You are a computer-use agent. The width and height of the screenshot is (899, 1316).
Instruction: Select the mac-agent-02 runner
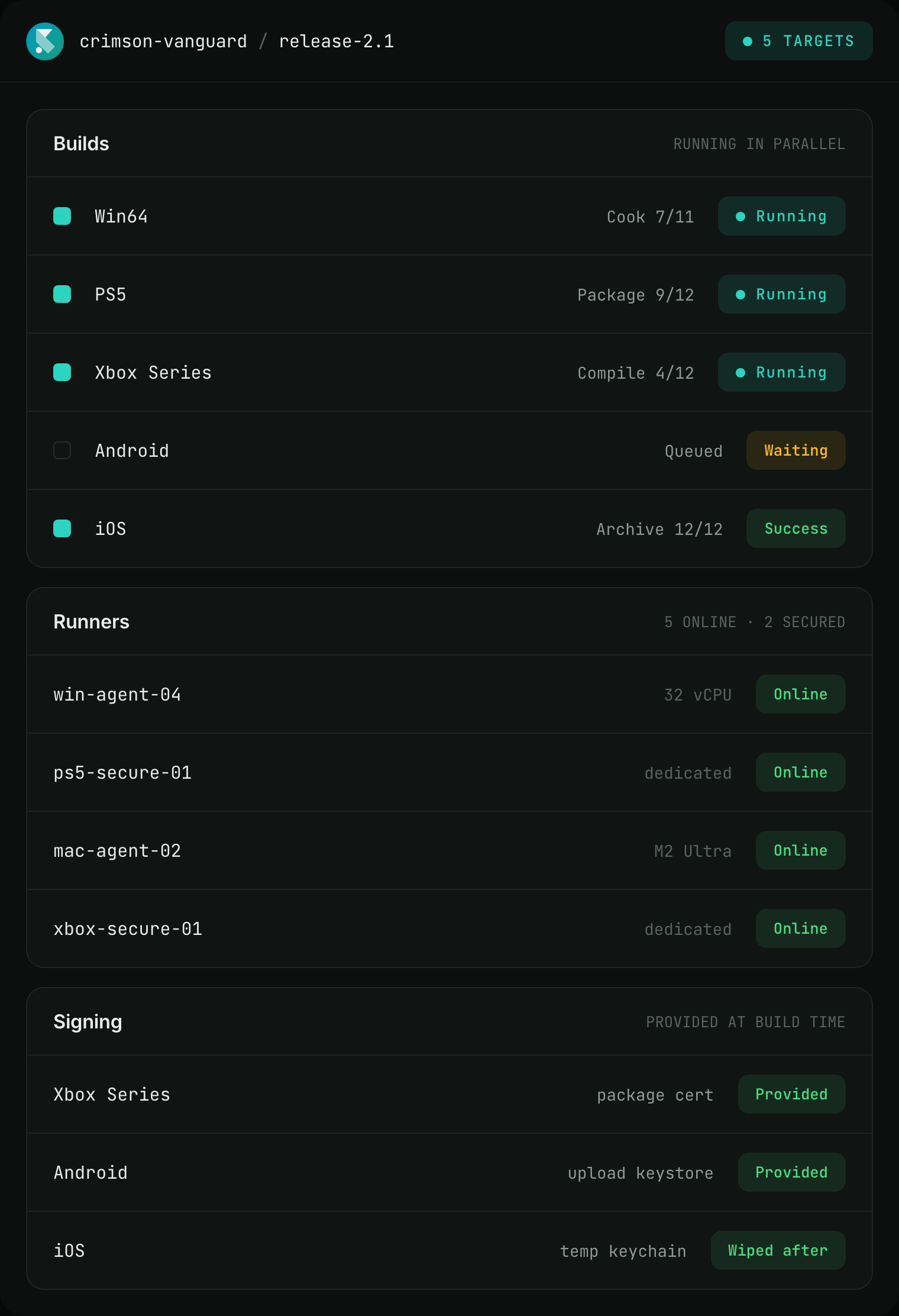click(449, 850)
